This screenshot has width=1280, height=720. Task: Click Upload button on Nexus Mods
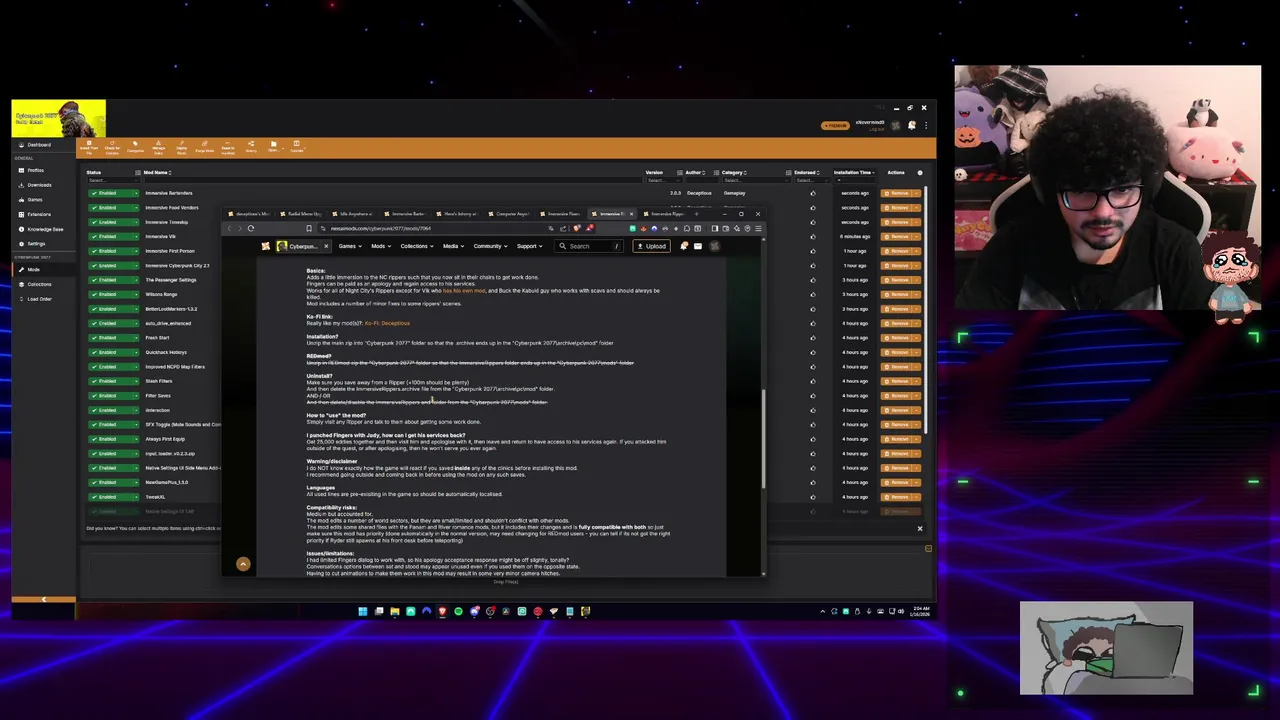click(652, 246)
